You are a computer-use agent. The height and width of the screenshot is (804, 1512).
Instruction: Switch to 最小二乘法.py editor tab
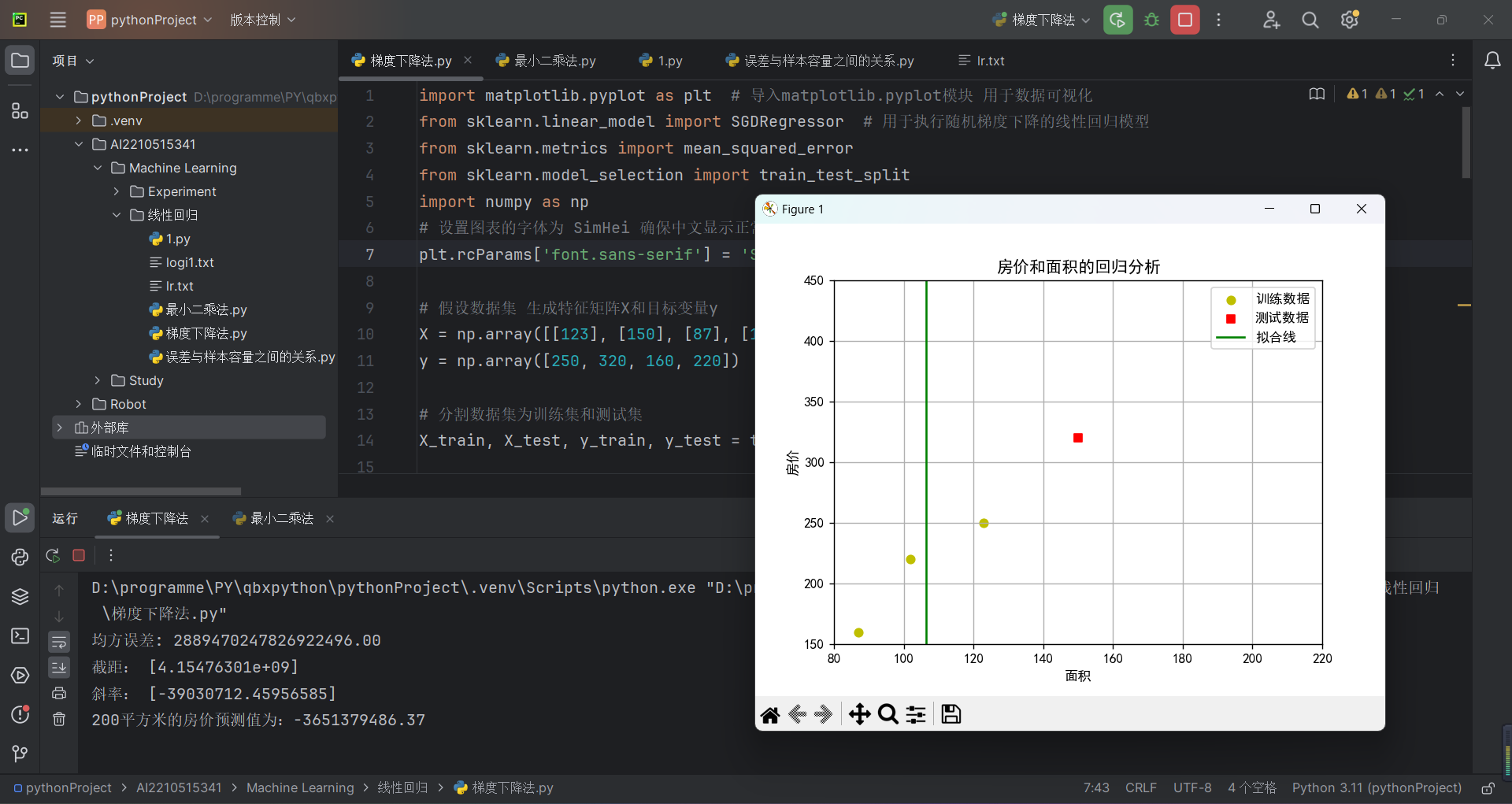546,61
